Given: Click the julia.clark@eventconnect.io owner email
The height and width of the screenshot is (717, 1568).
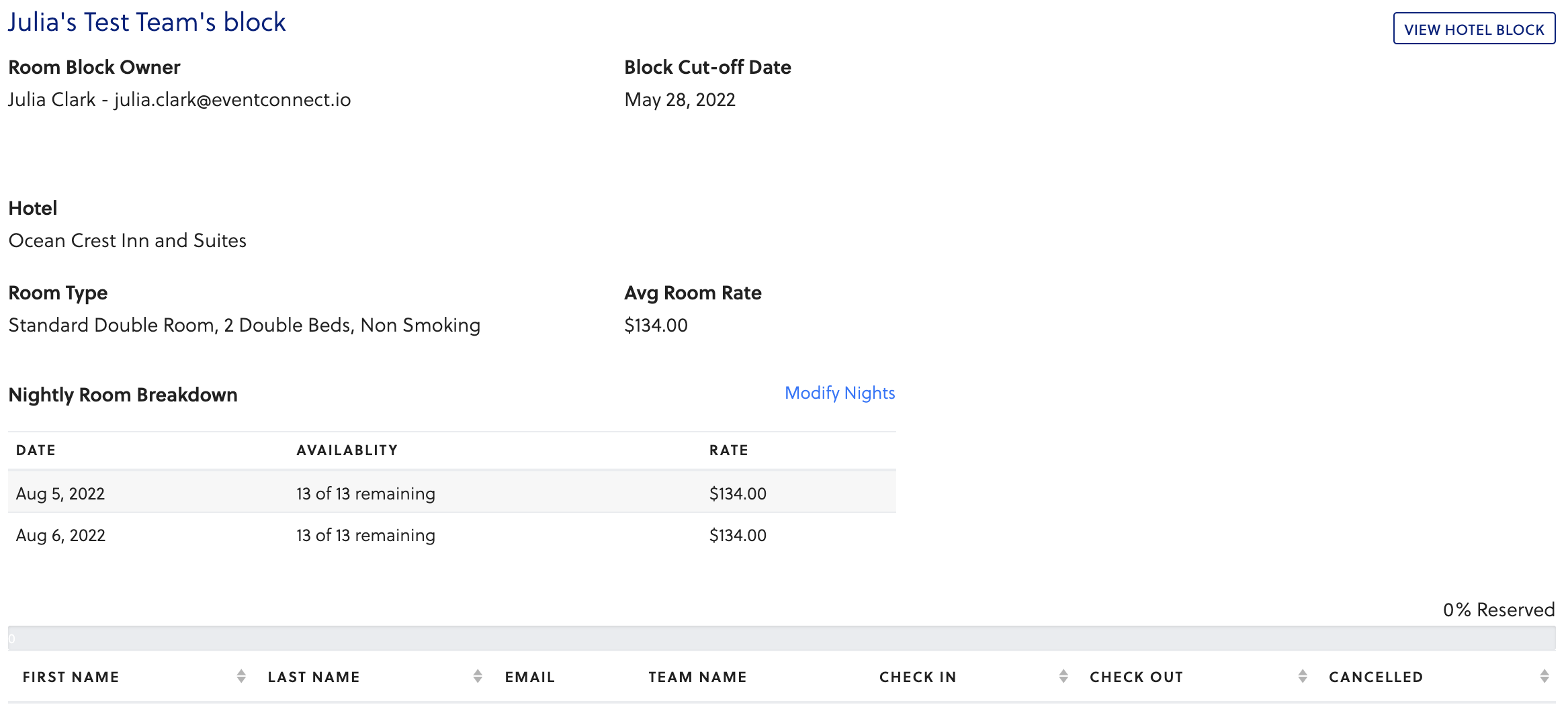Looking at the screenshot, I should point(232,100).
